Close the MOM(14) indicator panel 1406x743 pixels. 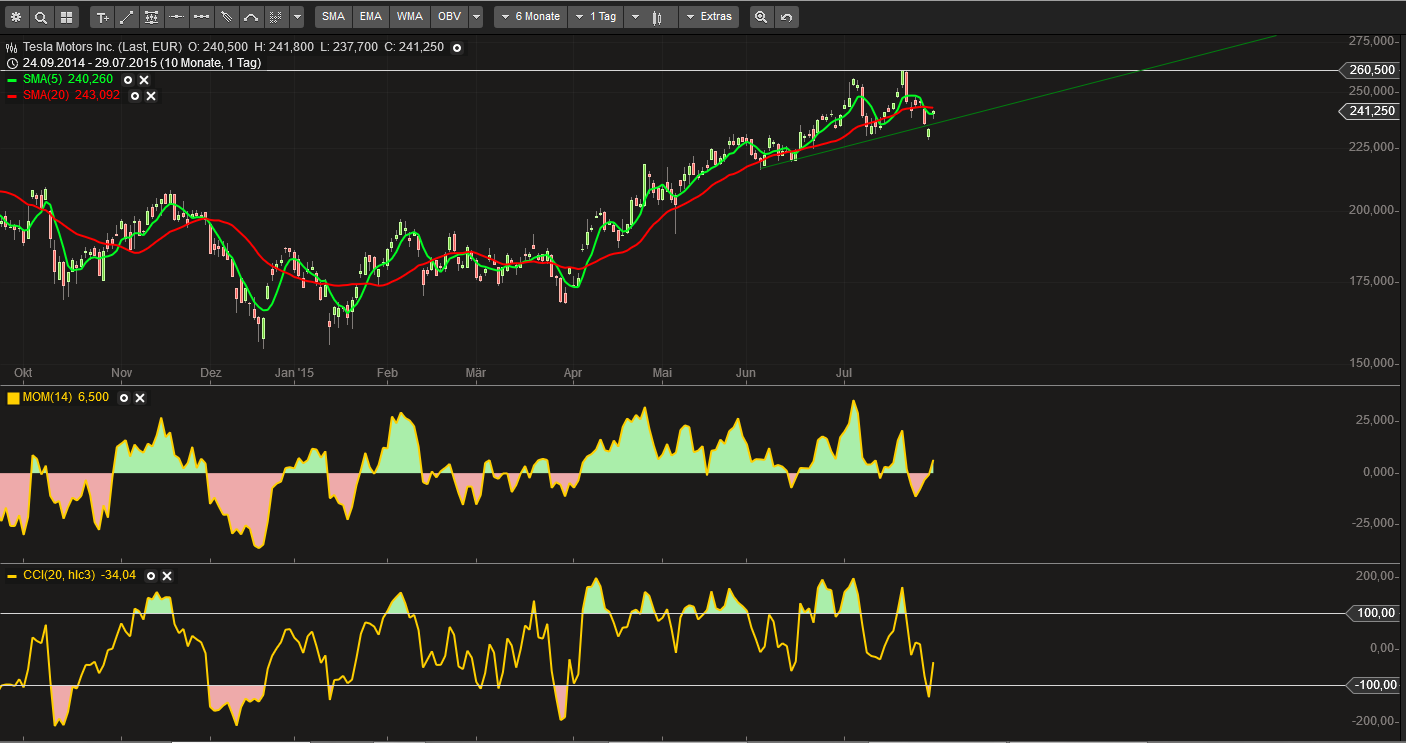(x=140, y=398)
